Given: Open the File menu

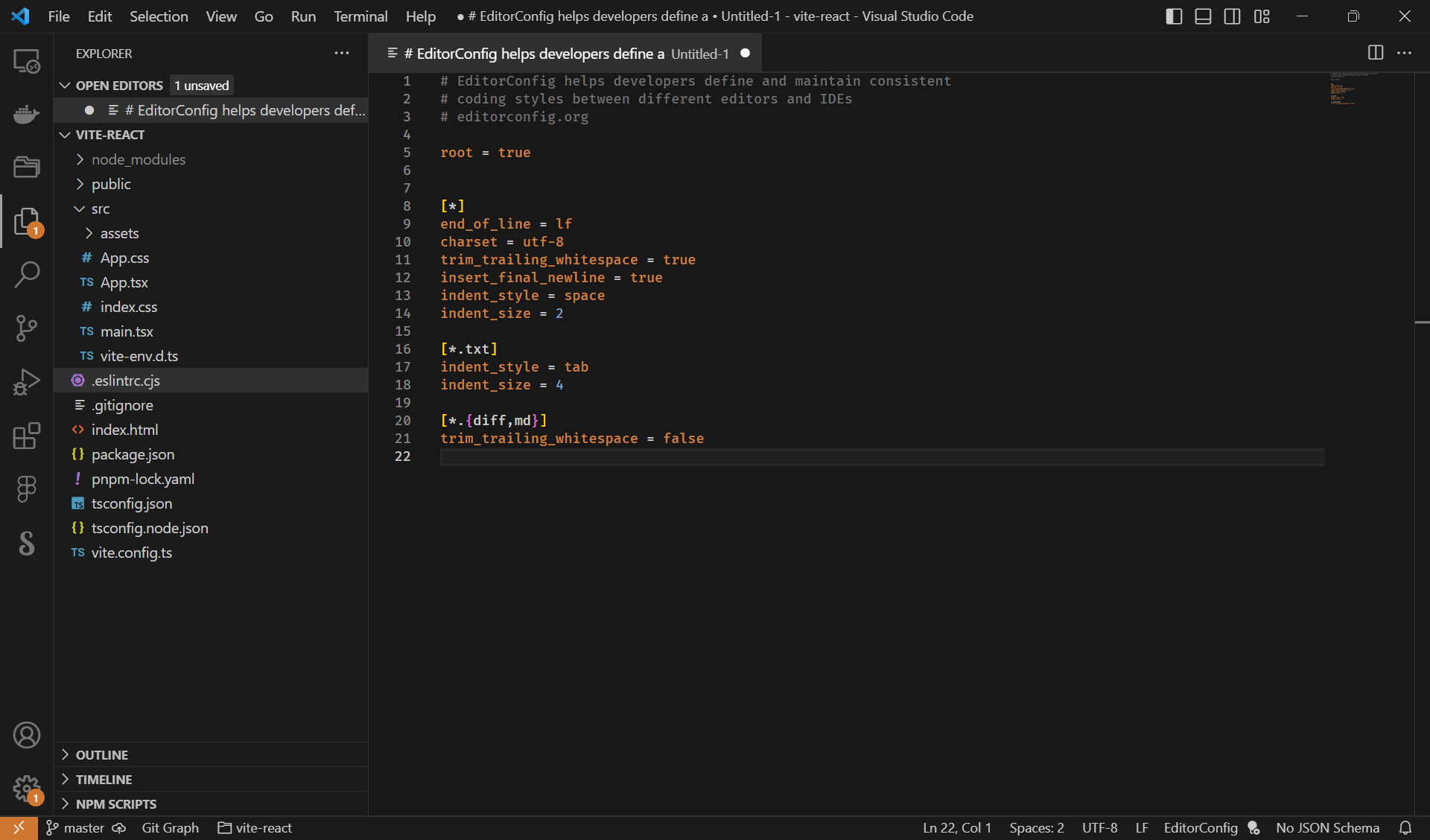Looking at the screenshot, I should tap(59, 16).
